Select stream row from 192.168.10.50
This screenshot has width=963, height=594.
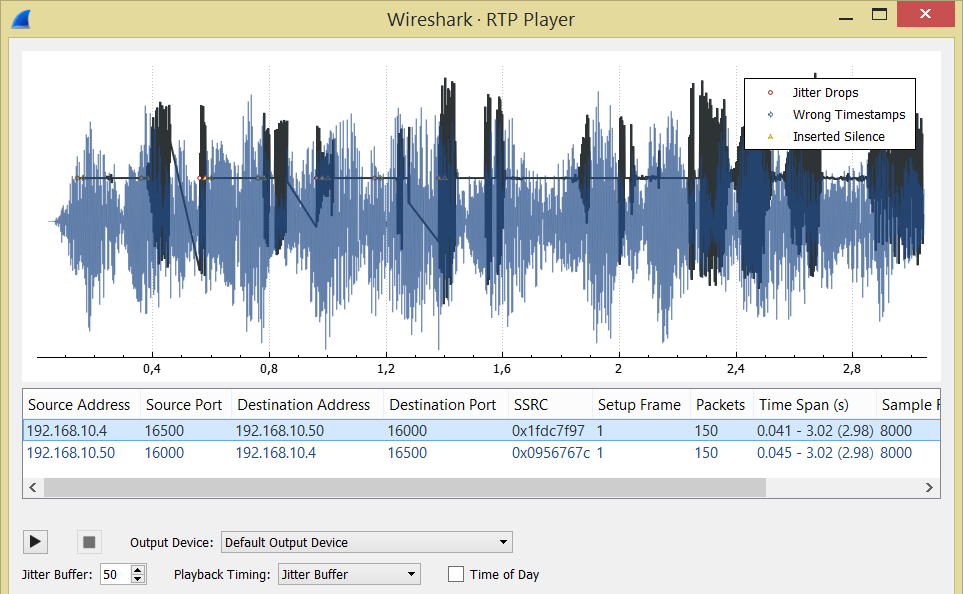pos(482,453)
